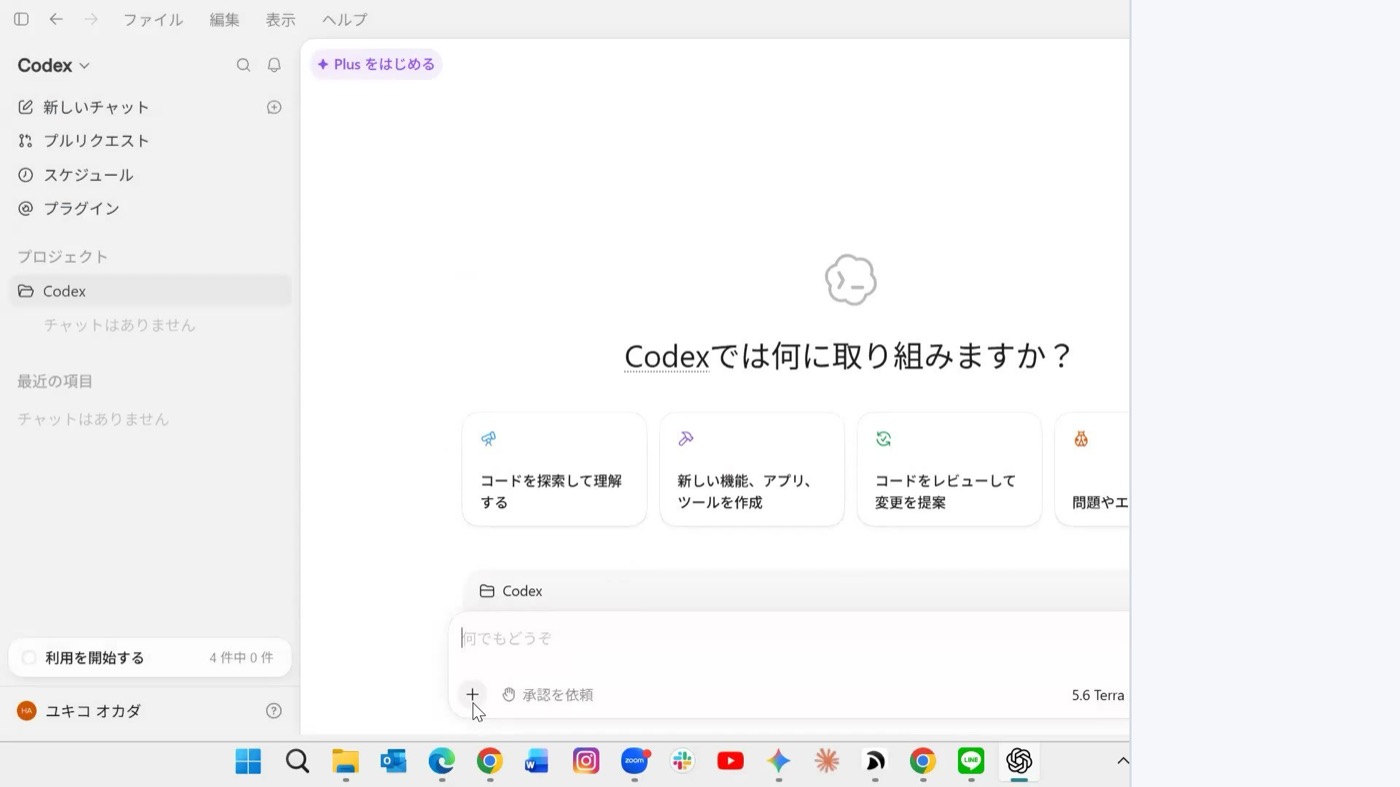Open Instagram from taskbar
The image size is (1400, 787).
point(586,761)
